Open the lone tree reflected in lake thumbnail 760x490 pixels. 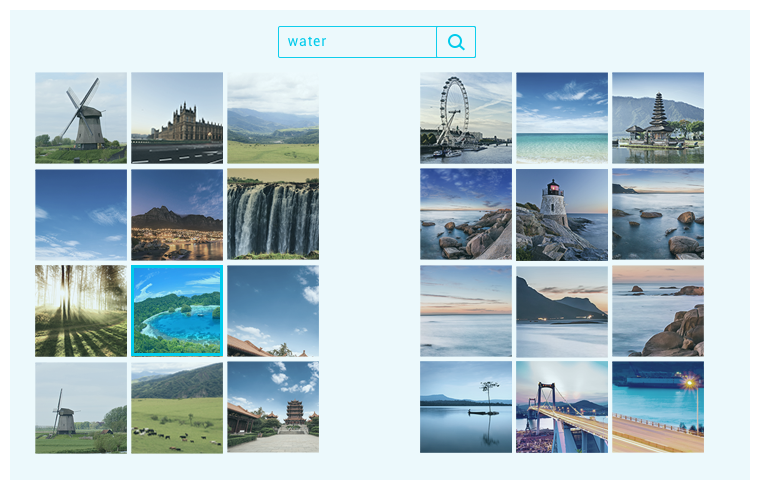[x=466, y=407]
